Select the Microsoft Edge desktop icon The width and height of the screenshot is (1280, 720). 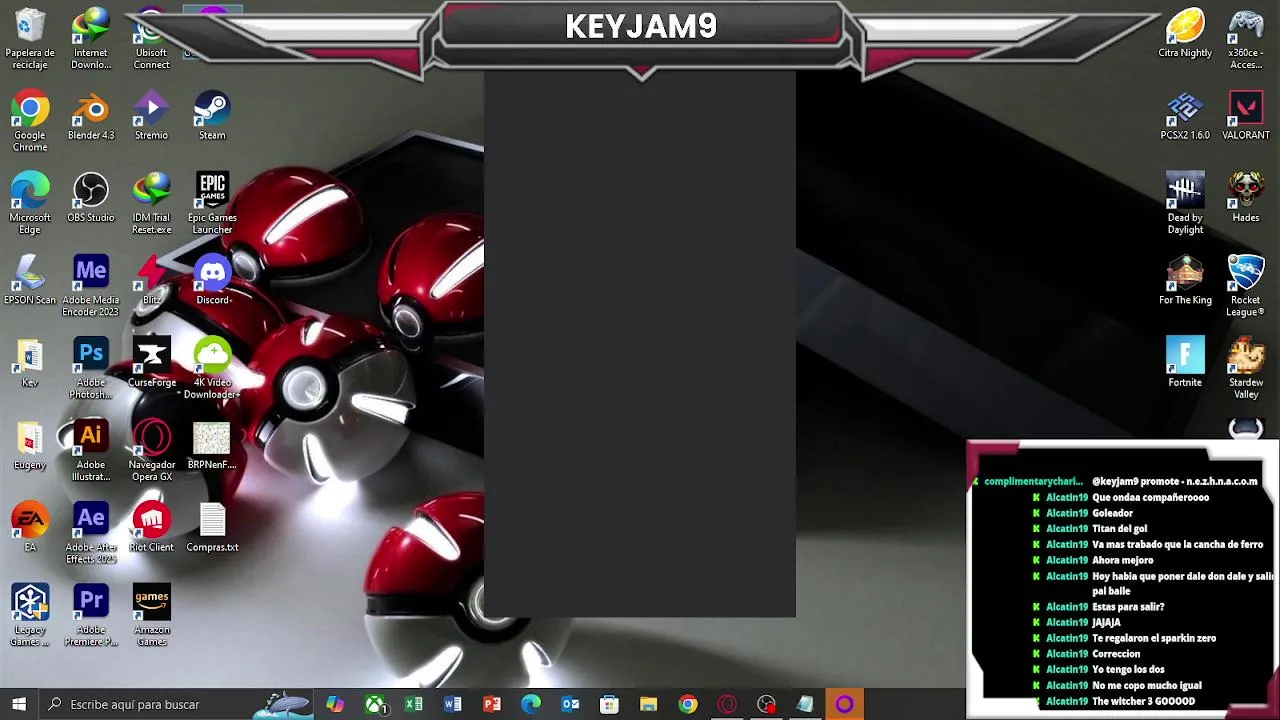click(30, 203)
